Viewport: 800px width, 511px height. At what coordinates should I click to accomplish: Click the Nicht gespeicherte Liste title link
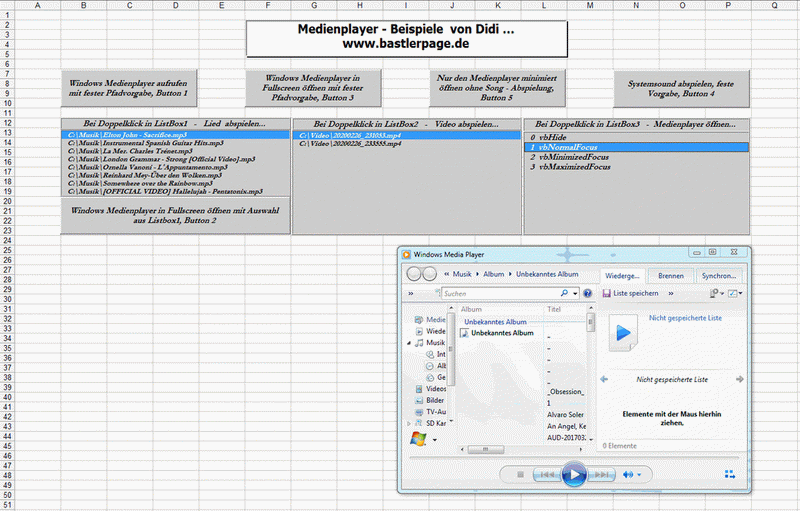tap(685, 318)
